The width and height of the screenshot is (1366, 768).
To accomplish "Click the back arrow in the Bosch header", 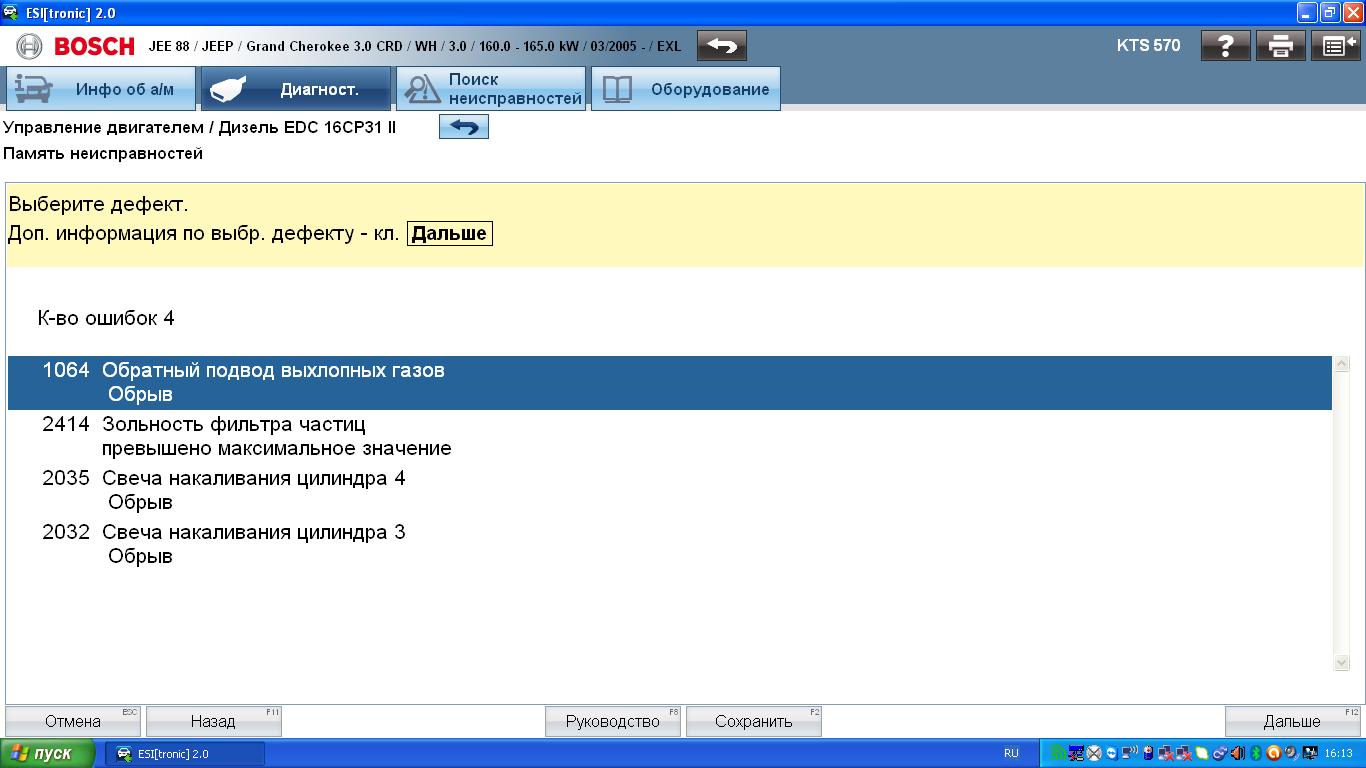I will coord(721,46).
